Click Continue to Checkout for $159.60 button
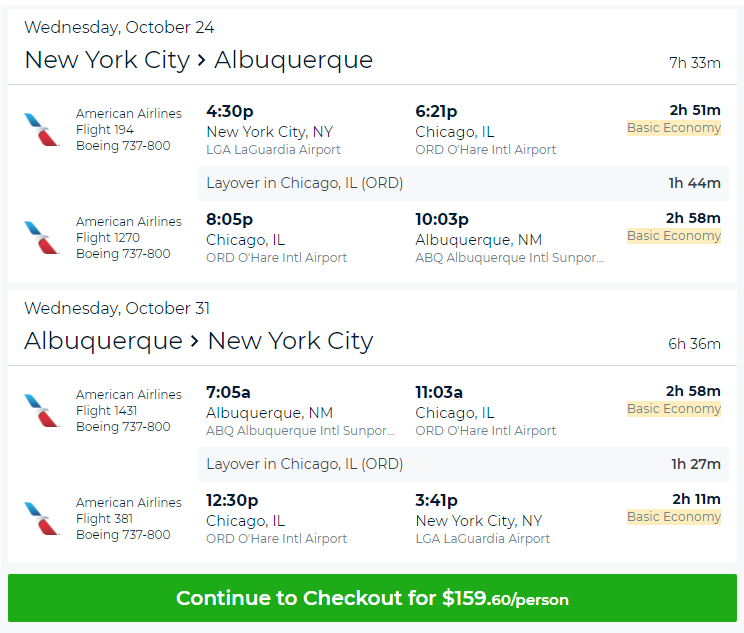Viewport: 744px width, 633px height. [372, 598]
